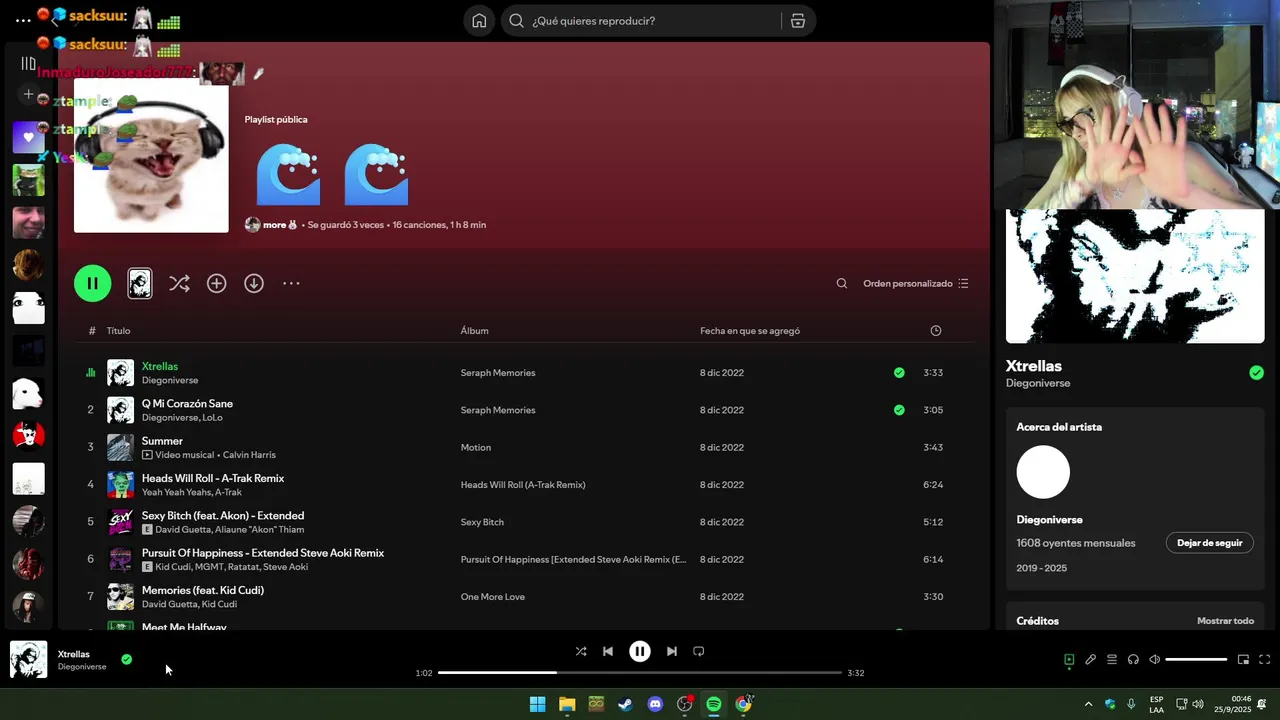Toggle shuffle for this playlist header

pyautogui.click(x=179, y=283)
